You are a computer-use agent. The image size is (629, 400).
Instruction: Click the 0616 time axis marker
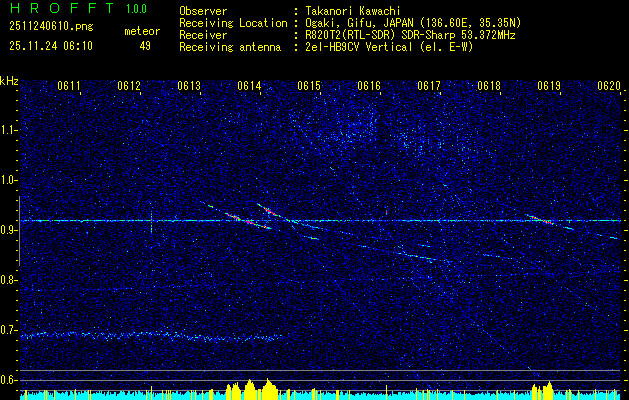coord(369,86)
